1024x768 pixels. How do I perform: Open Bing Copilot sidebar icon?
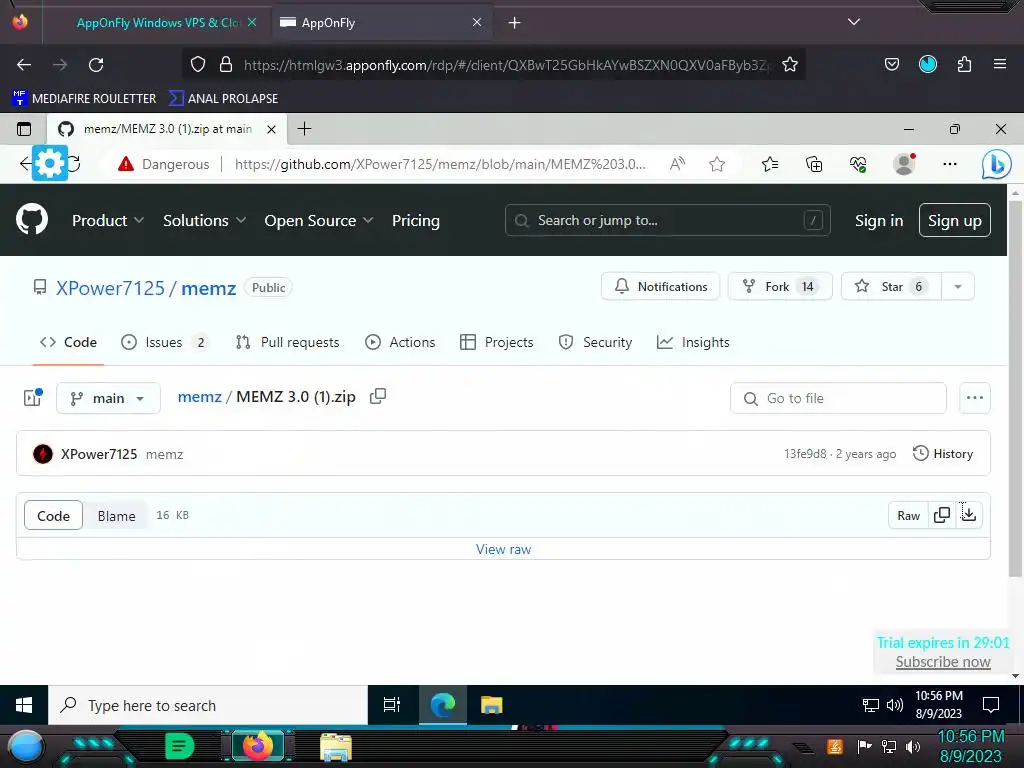point(996,165)
